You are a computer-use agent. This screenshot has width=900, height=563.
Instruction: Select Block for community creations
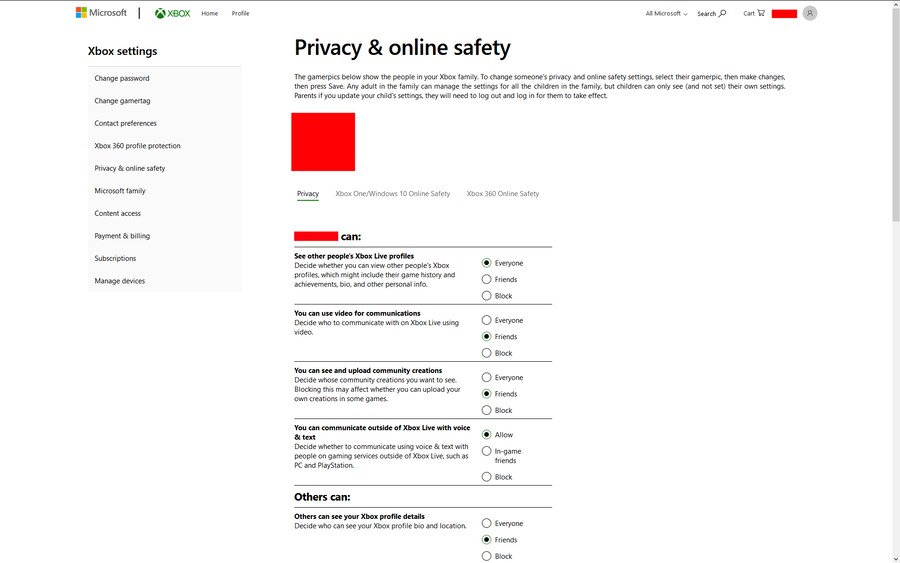(x=487, y=411)
